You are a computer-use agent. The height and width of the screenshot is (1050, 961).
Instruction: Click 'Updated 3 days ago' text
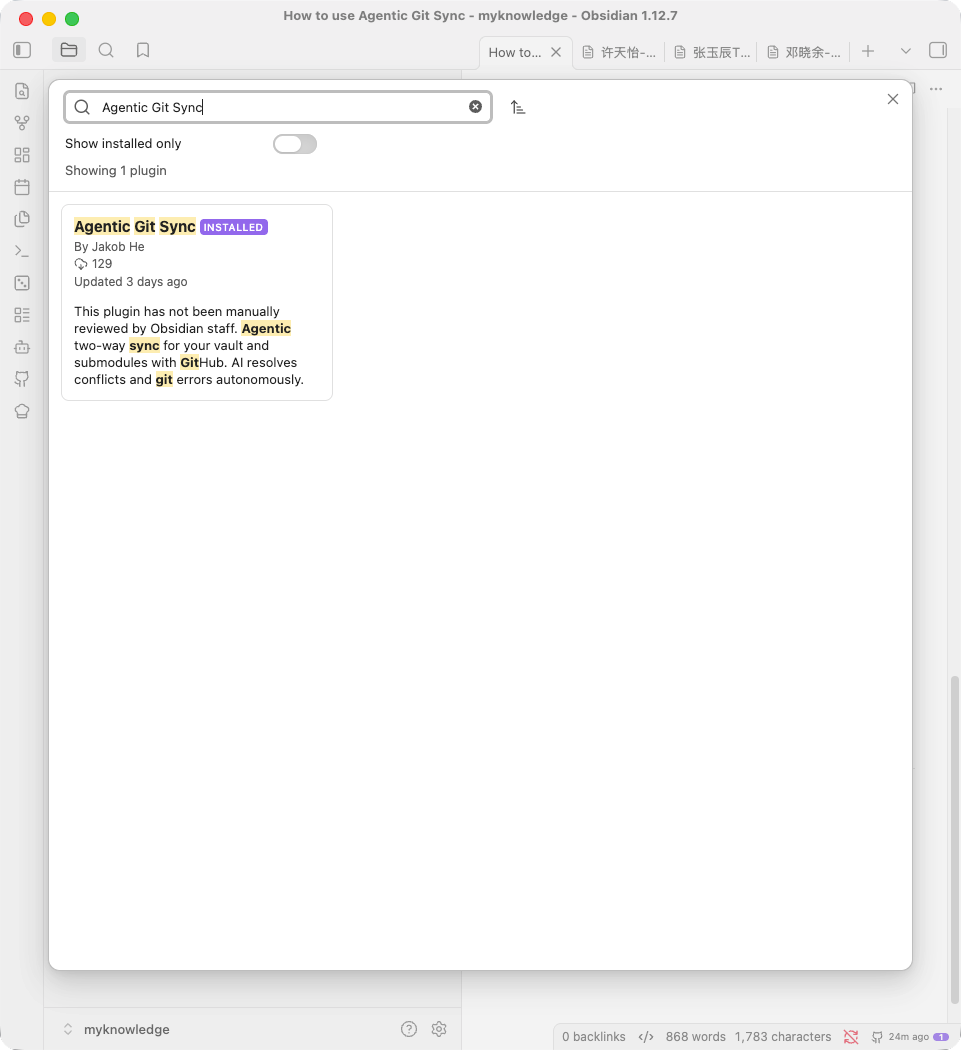[131, 282]
